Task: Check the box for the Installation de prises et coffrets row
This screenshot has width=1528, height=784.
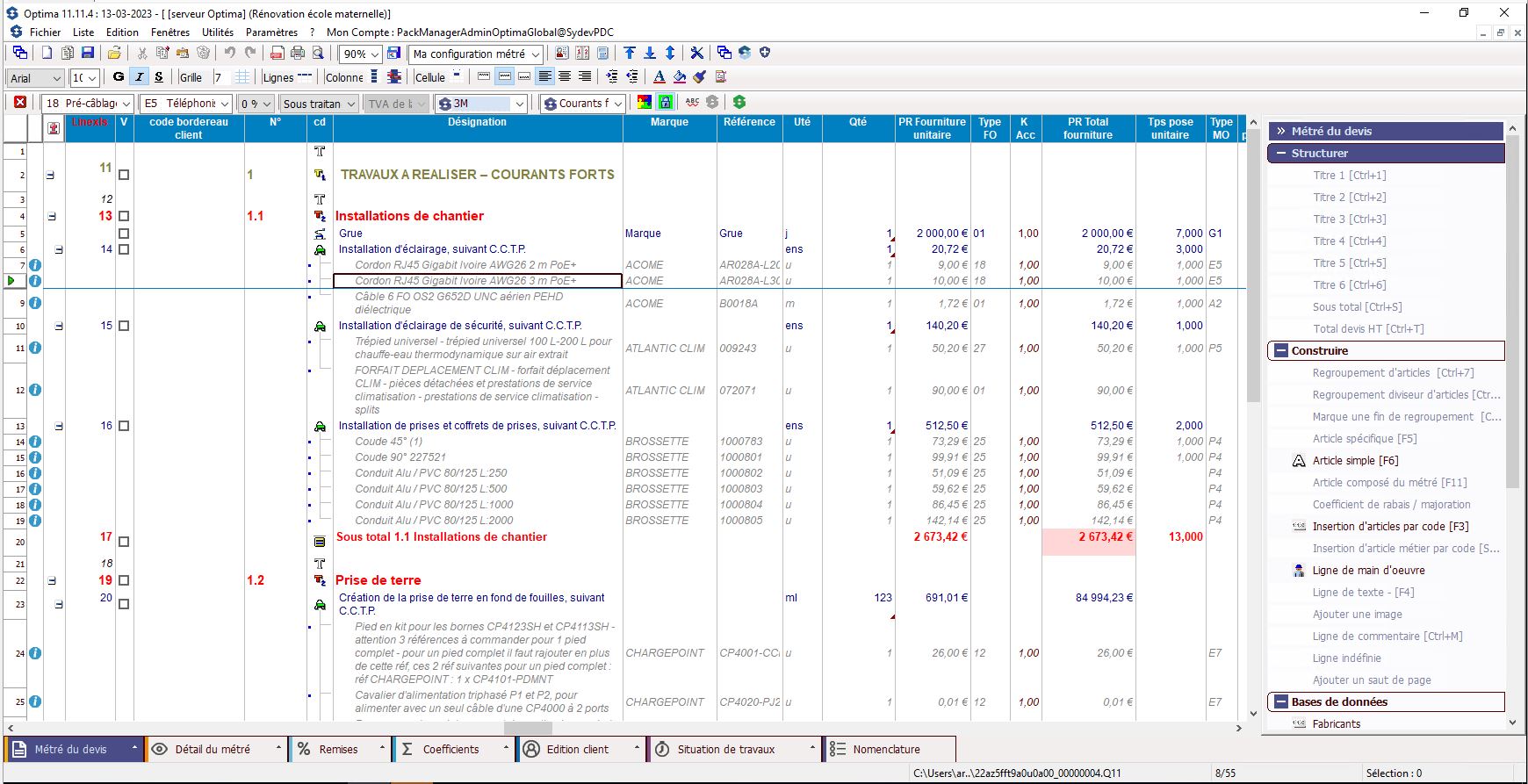Action: pyautogui.click(x=124, y=426)
